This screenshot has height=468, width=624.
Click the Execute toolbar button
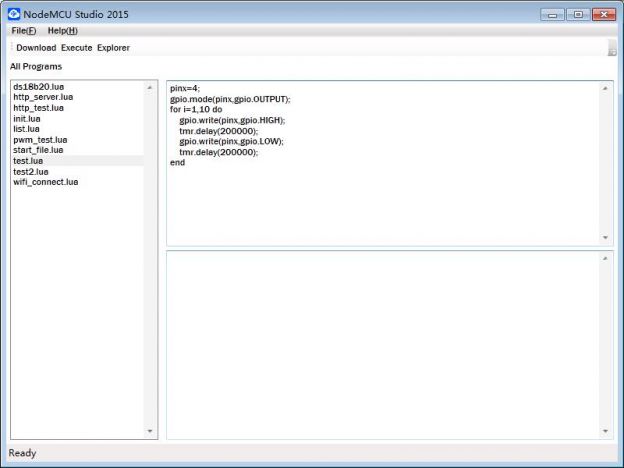point(76,48)
